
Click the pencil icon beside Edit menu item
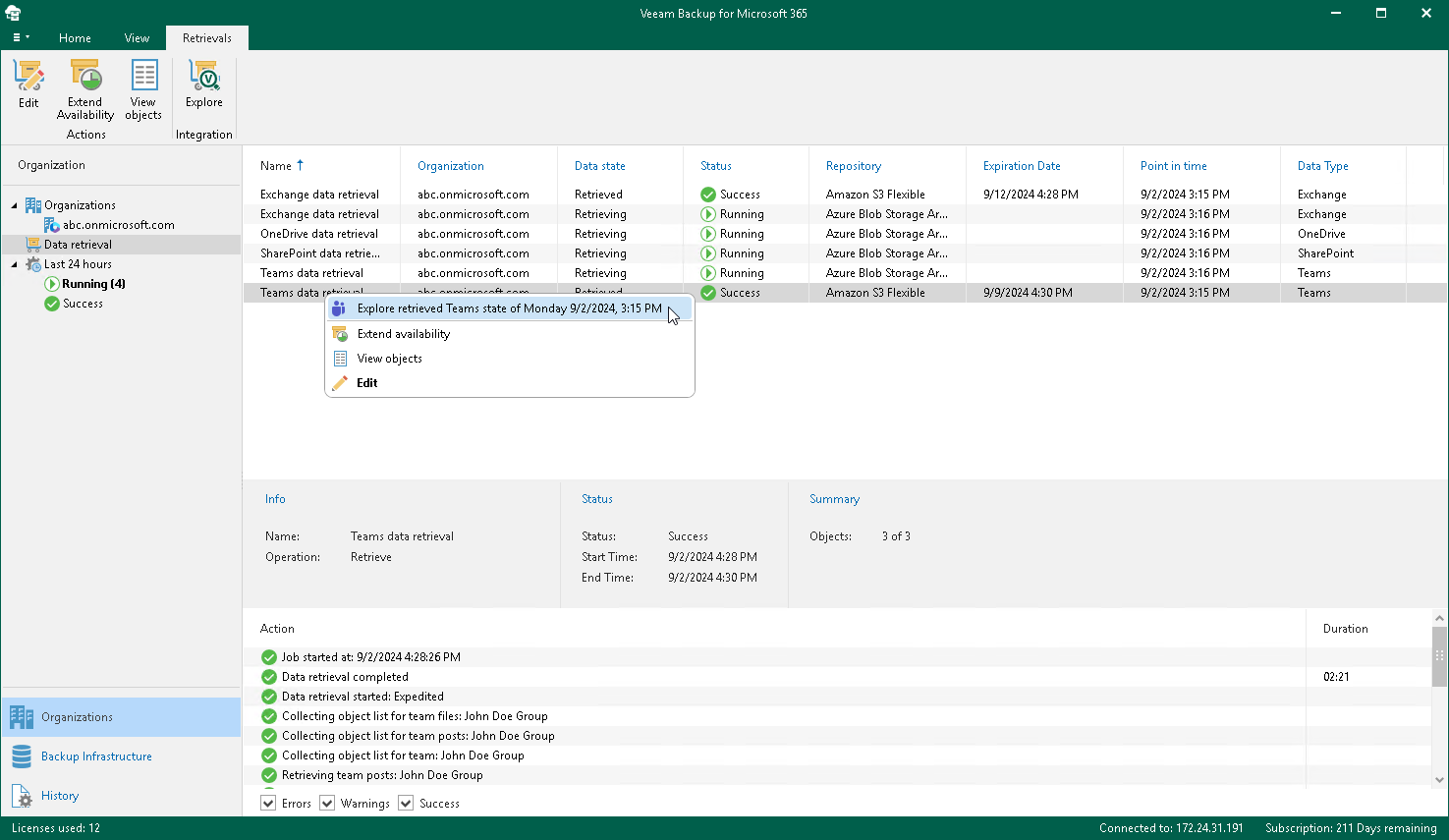coord(339,383)
